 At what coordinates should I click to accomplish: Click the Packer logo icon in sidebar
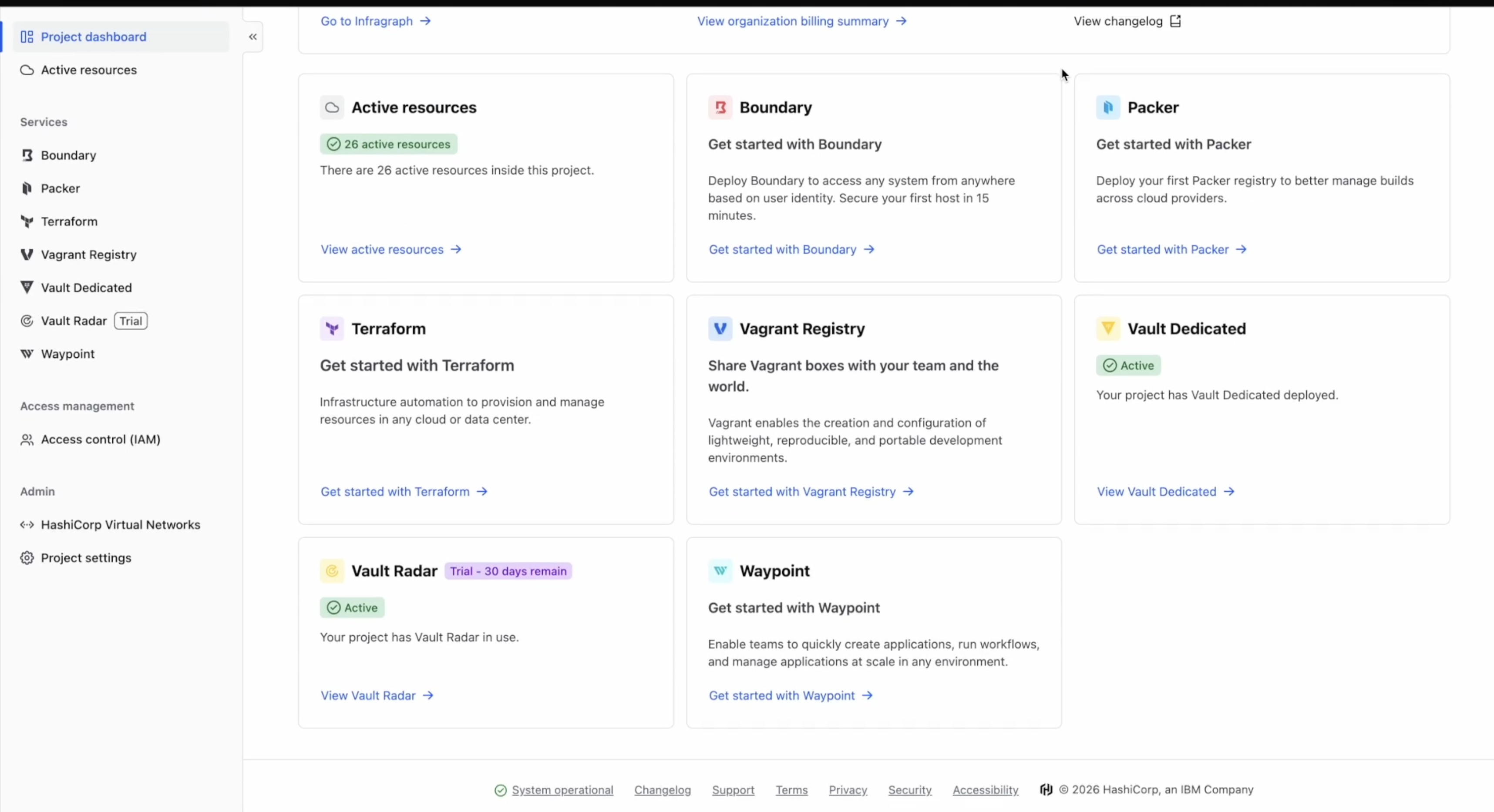click(27, 188)
